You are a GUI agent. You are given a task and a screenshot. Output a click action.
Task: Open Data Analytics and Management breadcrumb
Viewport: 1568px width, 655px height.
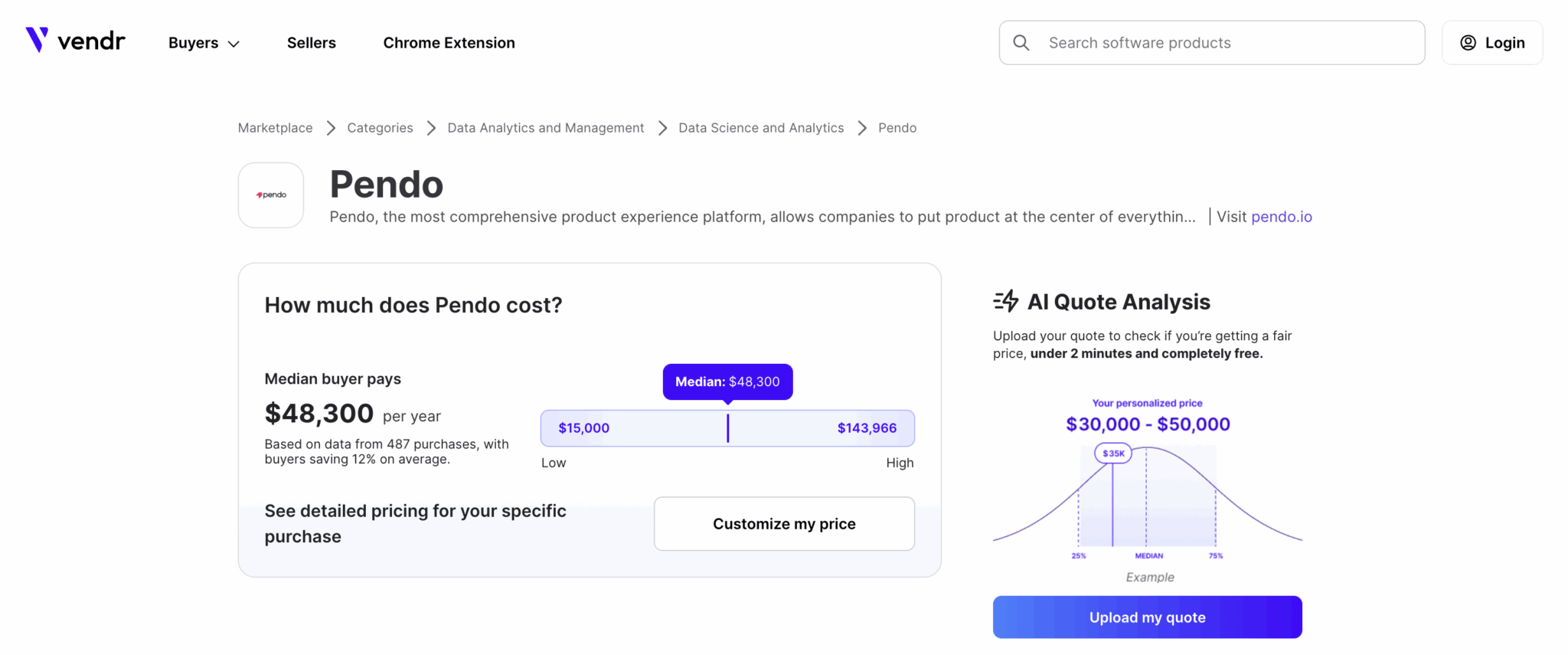pos(545,128)
